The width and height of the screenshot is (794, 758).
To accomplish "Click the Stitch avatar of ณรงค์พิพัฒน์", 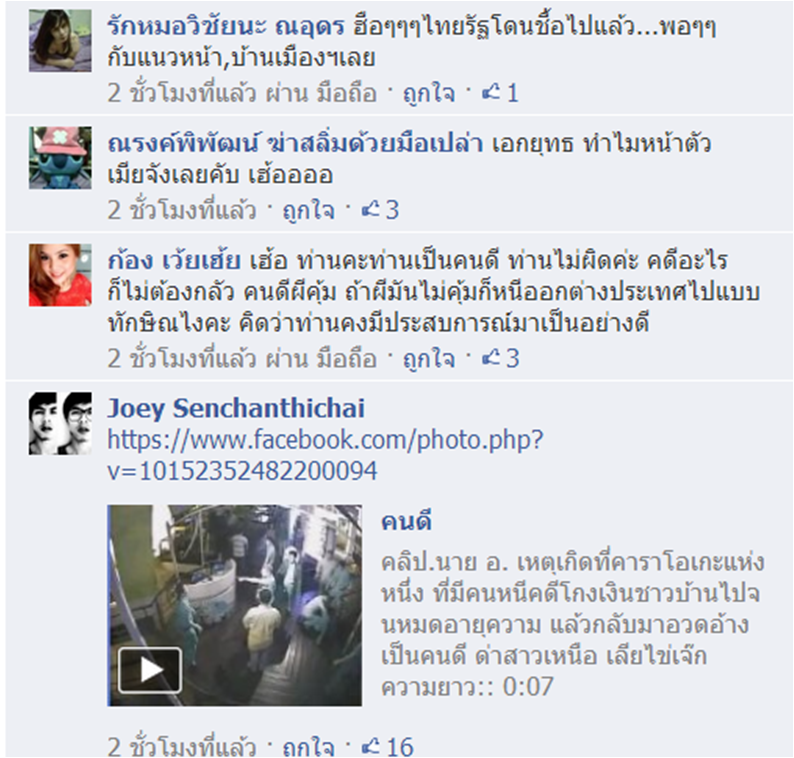I will click(x=60, y=157).
